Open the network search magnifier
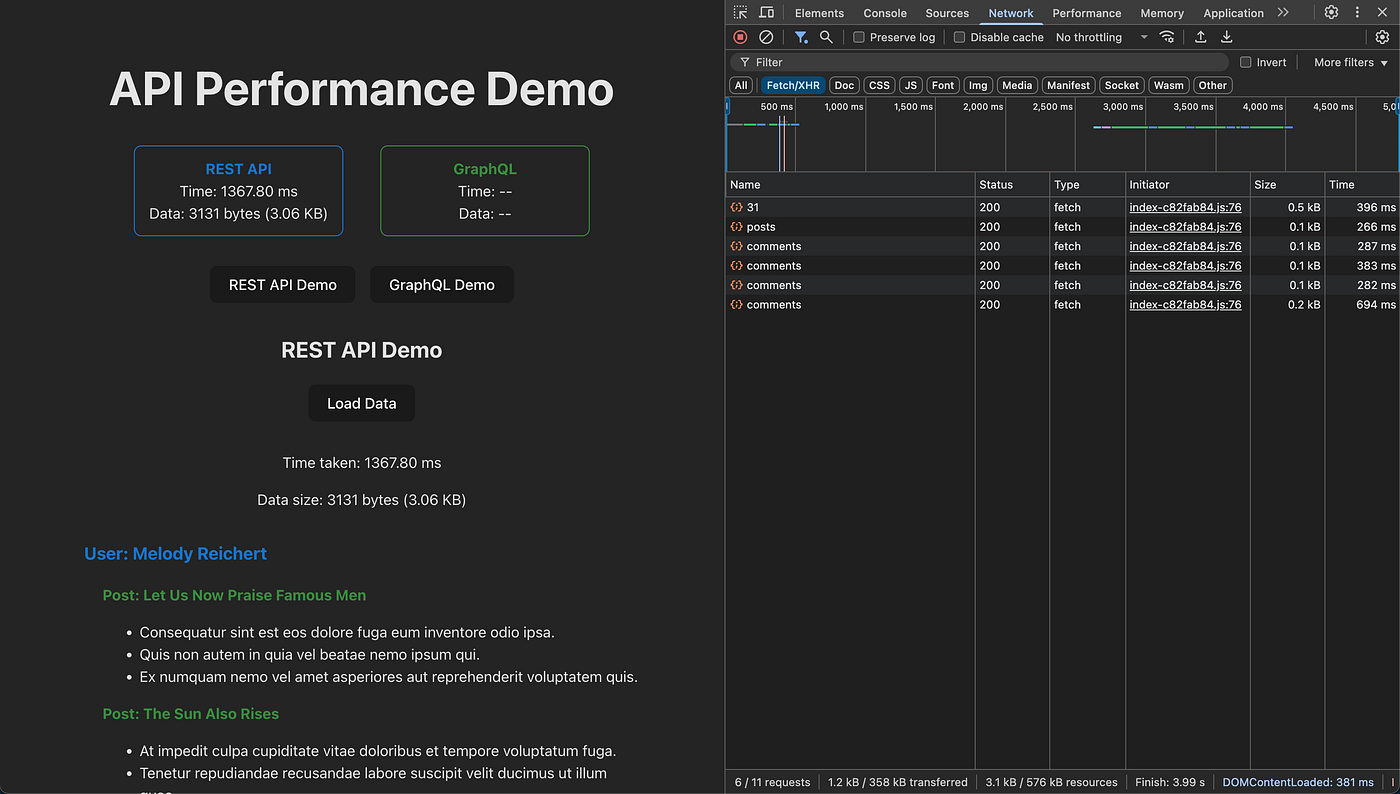 click(826, 37)
